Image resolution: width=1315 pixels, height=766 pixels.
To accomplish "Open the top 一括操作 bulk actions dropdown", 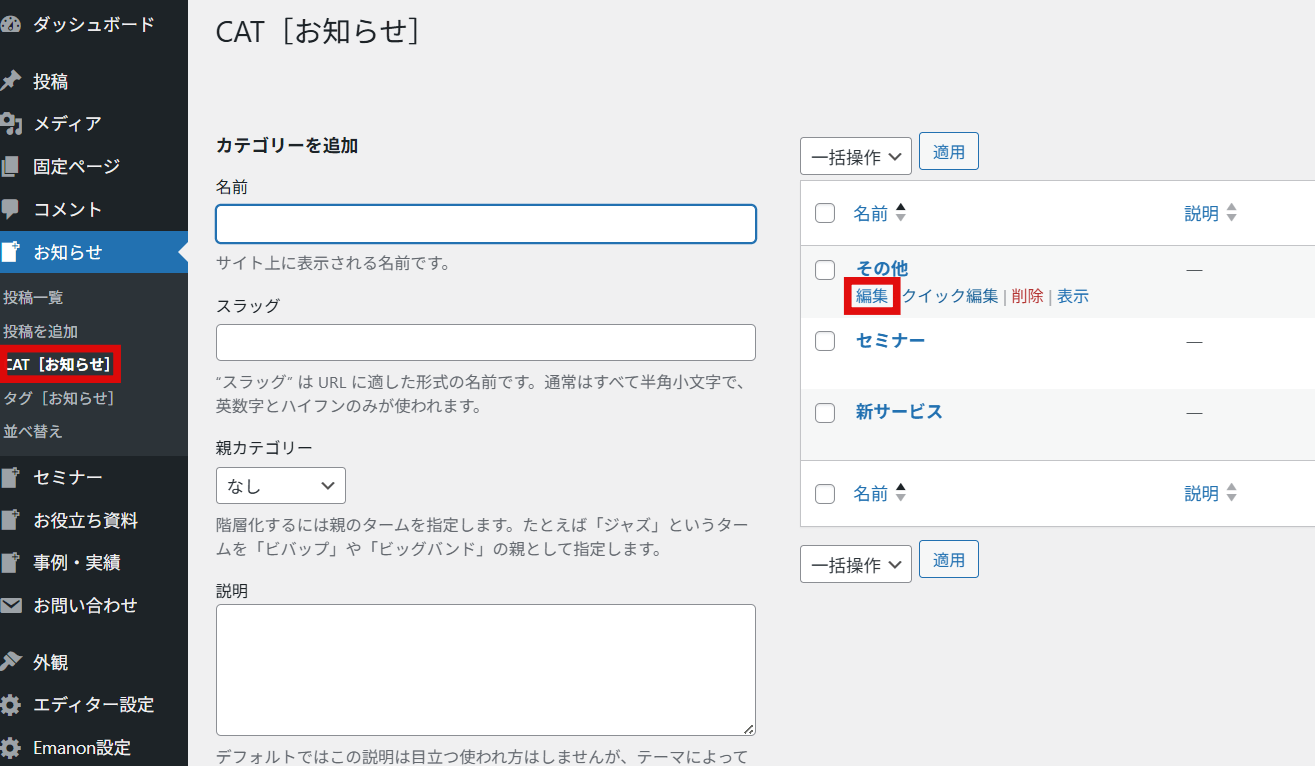I will click(x=855, y=157).
